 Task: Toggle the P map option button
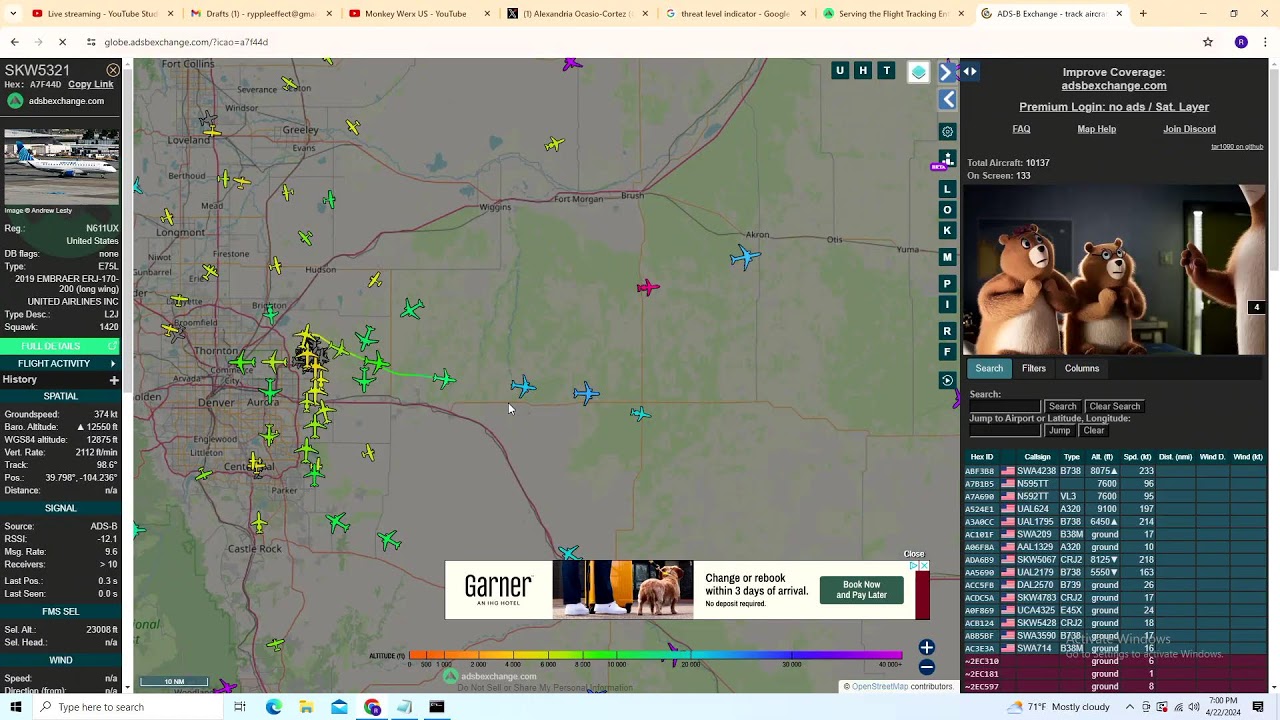tap(947, 284)
